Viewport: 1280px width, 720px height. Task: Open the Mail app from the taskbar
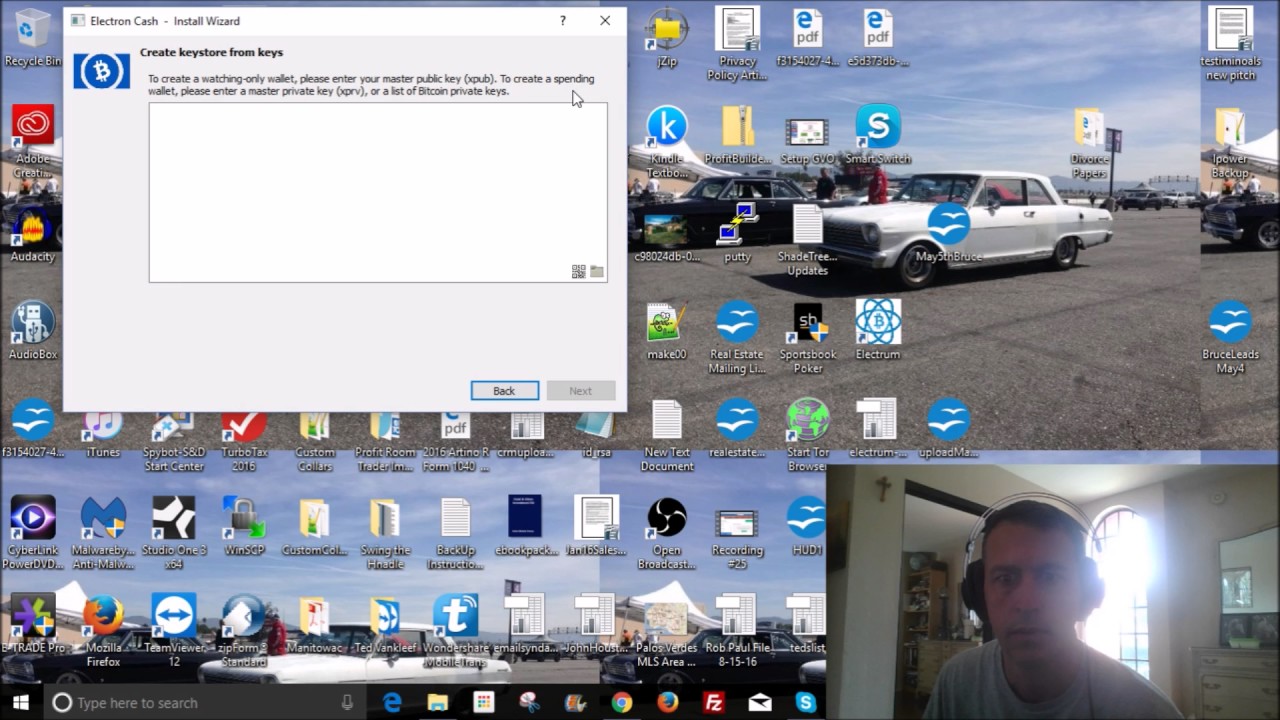click(760, 703)
